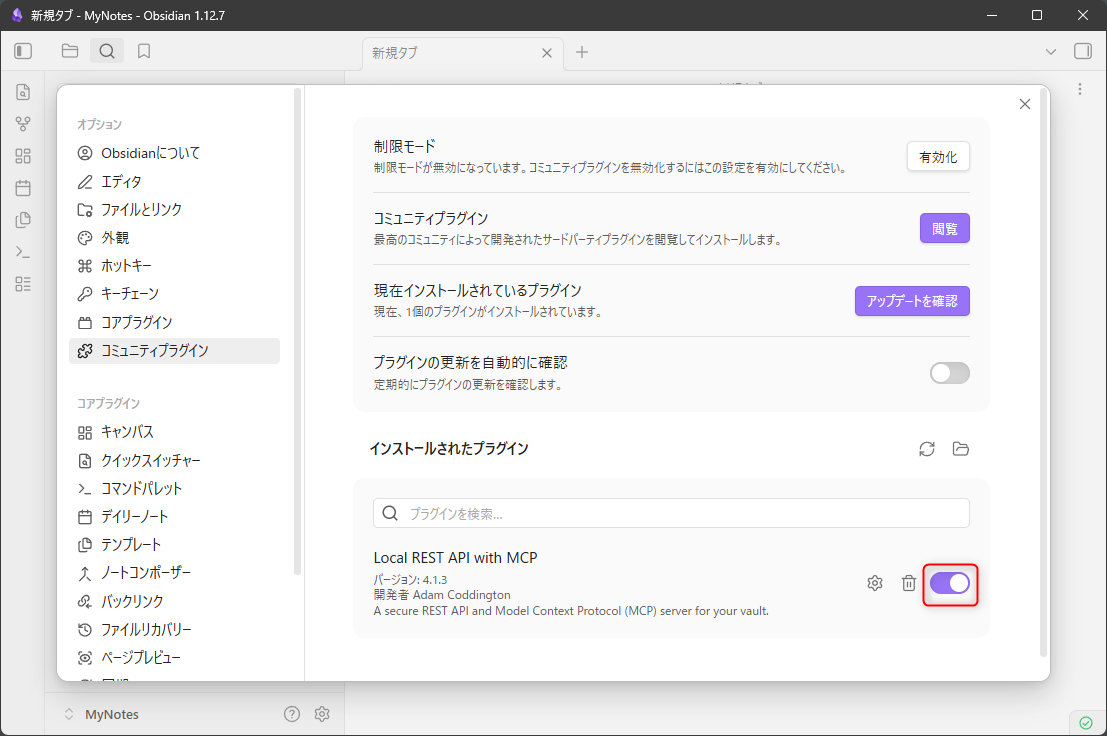Open command palette ribbon icon
This screenshot has width=1107, height=736.
coord(23,252)
